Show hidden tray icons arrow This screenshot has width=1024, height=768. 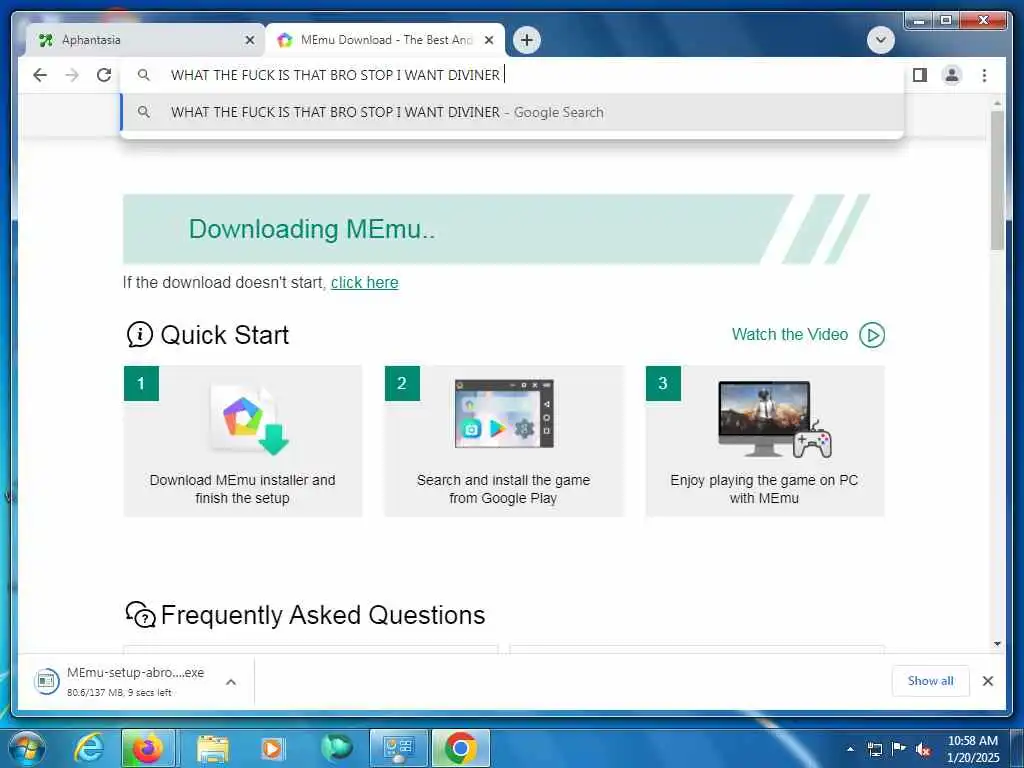pos(850,749)
